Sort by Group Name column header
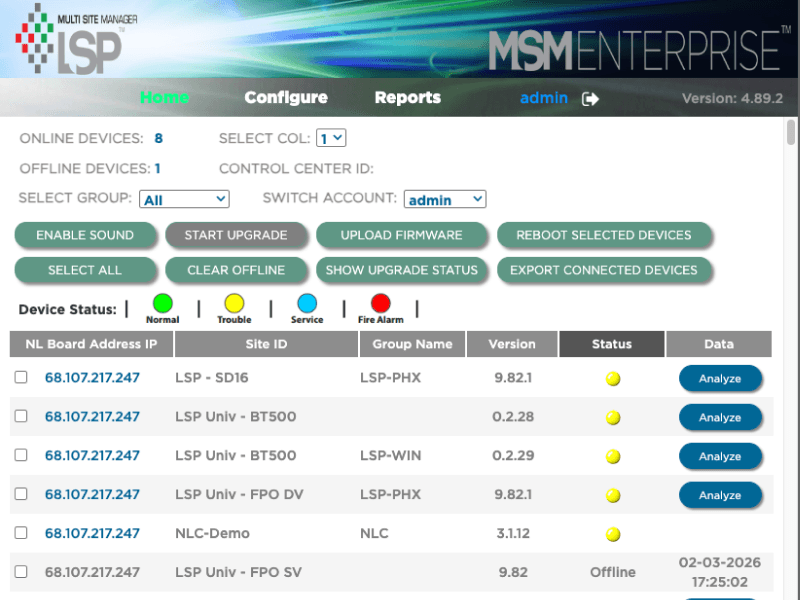The height and width of the screenshot is (600, 800). (412, 344)
